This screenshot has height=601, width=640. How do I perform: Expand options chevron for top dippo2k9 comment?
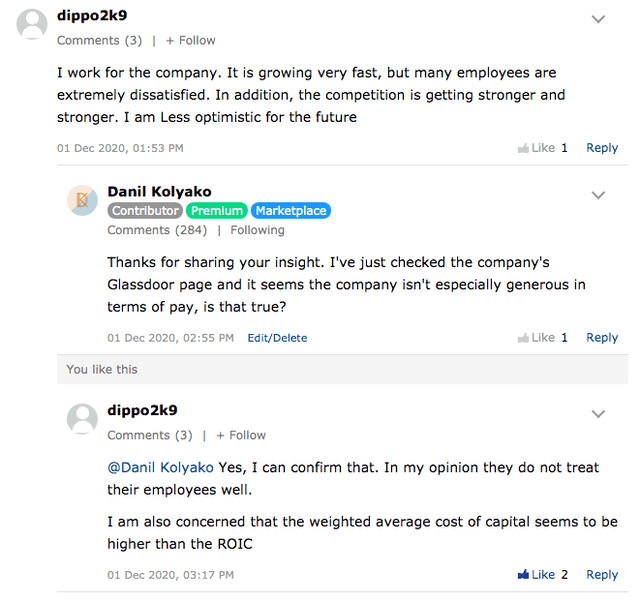click(598, 19)
